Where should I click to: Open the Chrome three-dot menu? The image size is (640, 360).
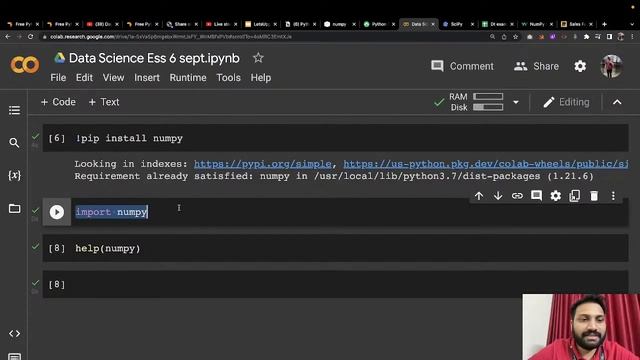pos(632,37)
